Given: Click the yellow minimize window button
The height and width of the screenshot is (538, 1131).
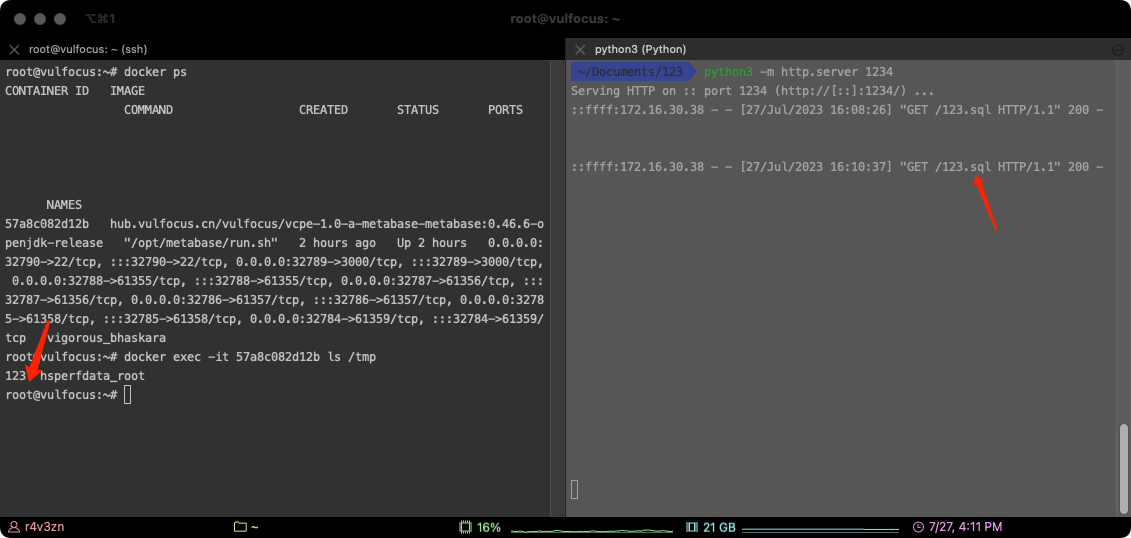Looking at the screenshot, I should (40, 19).
